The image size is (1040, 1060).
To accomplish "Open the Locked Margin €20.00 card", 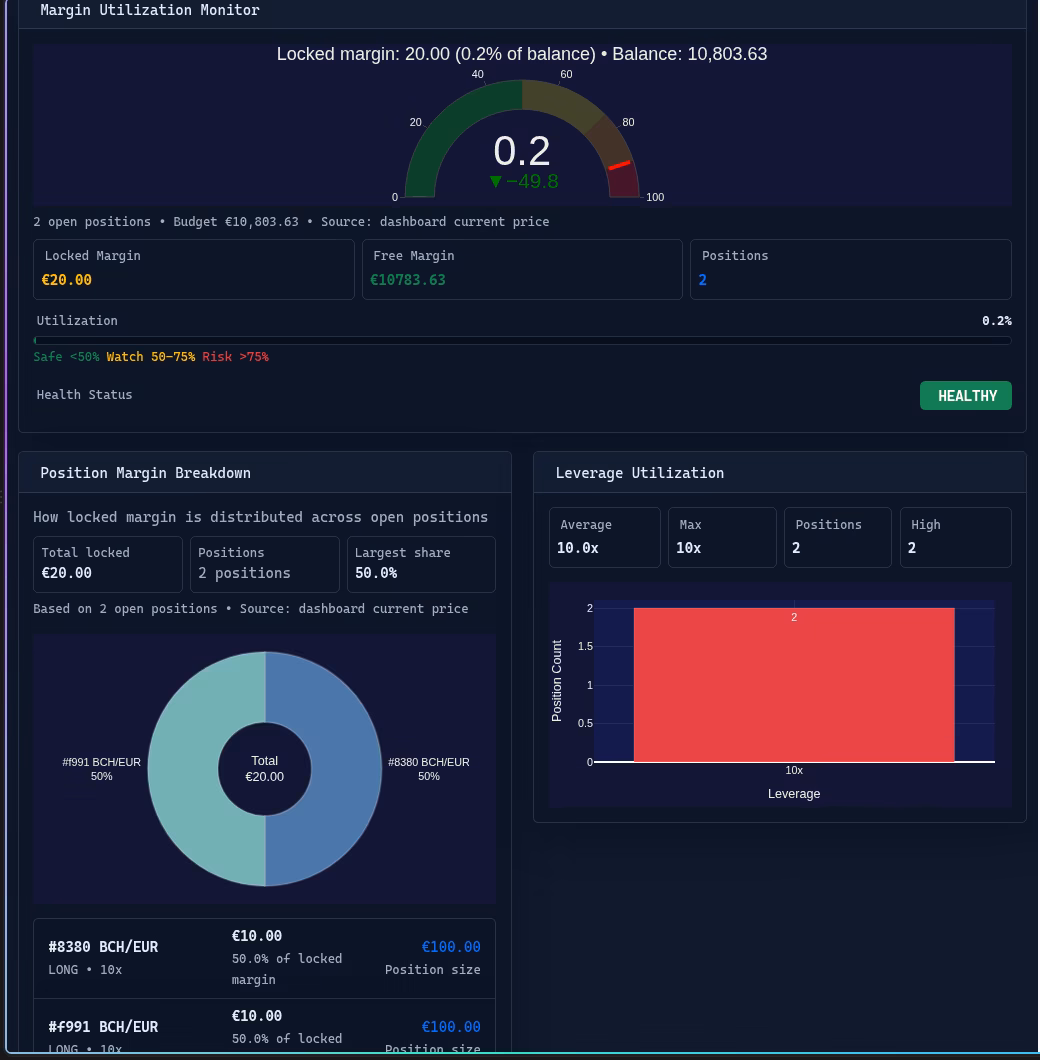I will pyautogui.click(x=193, y=269).
